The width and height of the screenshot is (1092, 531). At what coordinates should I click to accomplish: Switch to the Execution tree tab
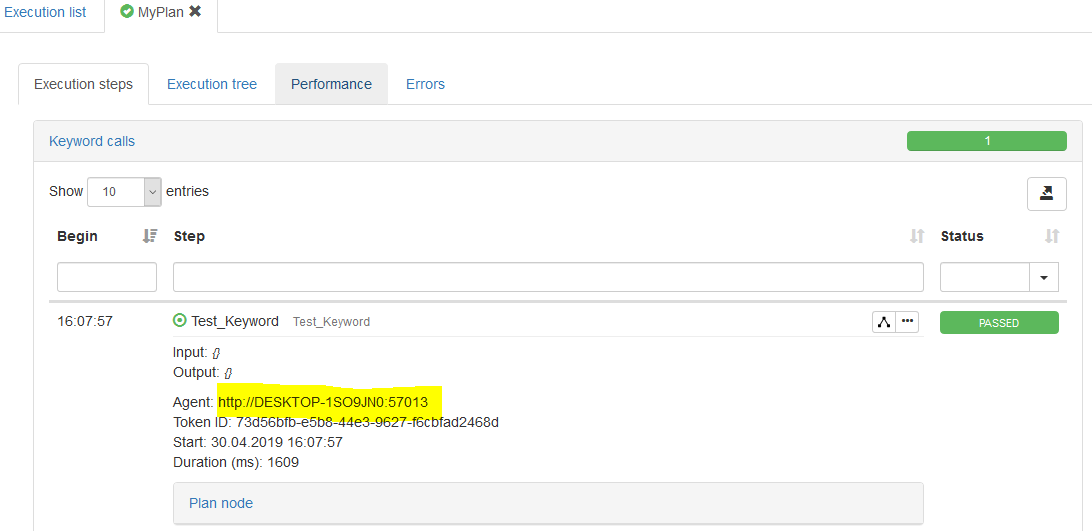(212, 84)
